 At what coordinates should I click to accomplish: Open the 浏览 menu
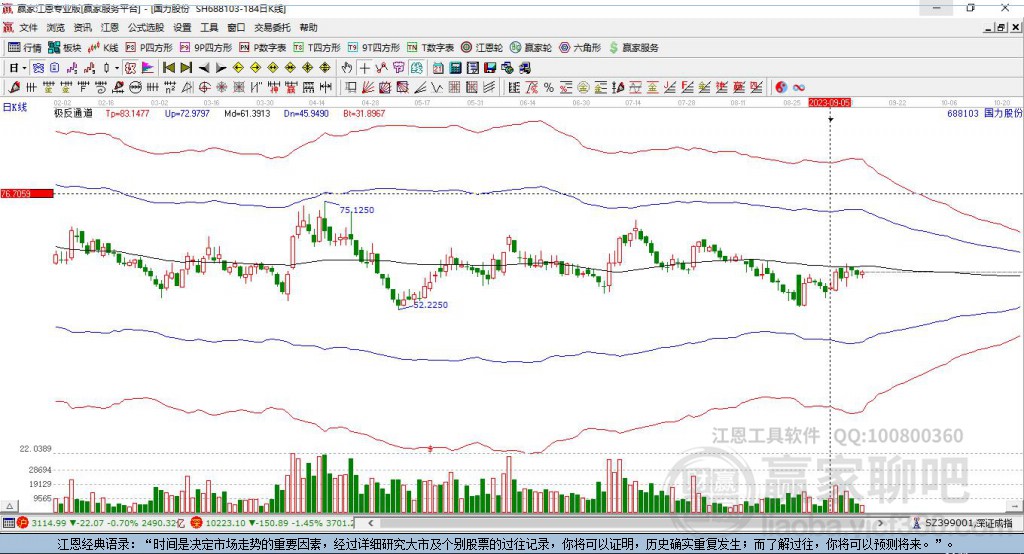56,27
